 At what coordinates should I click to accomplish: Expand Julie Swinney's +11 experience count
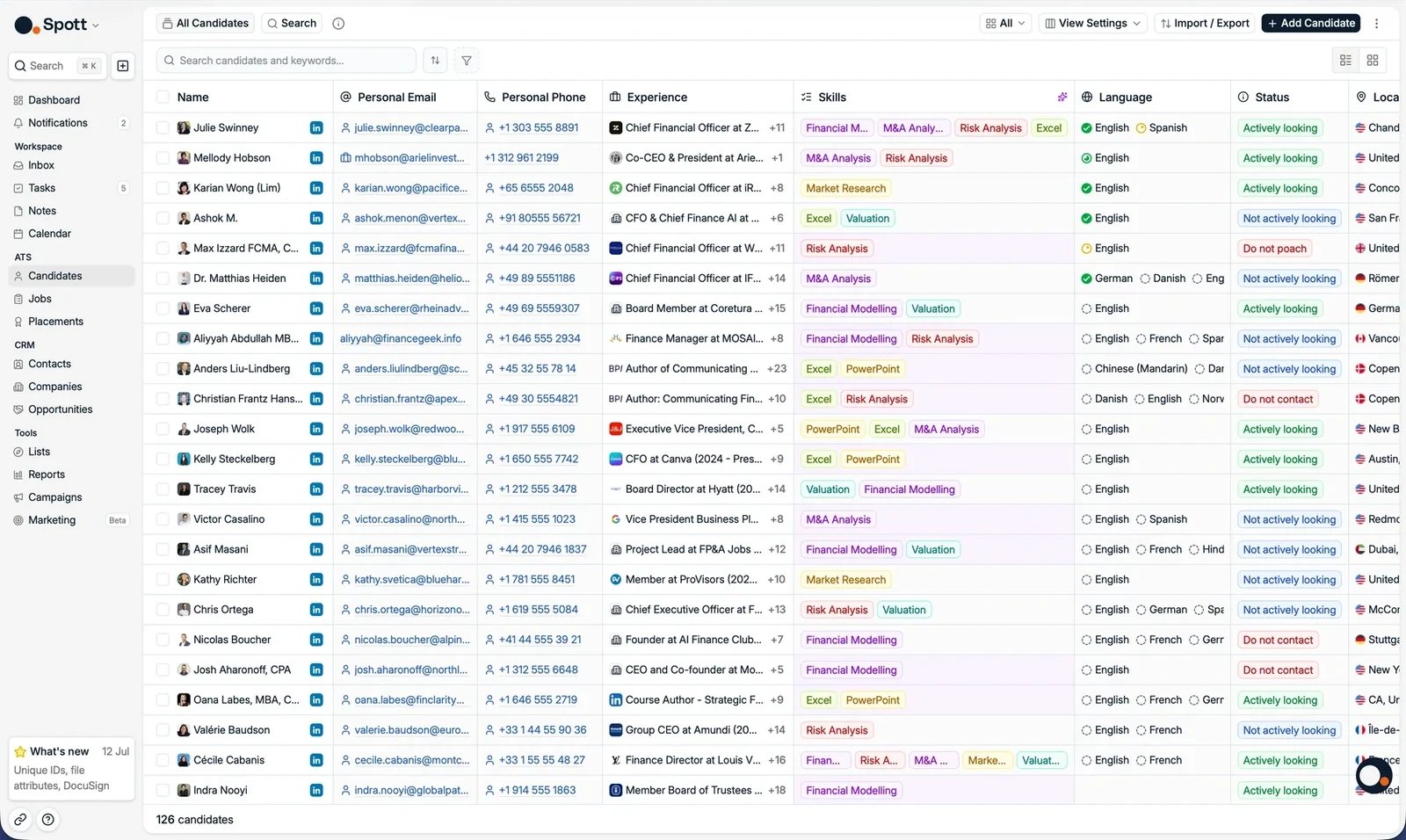click(x=777, y=128)
